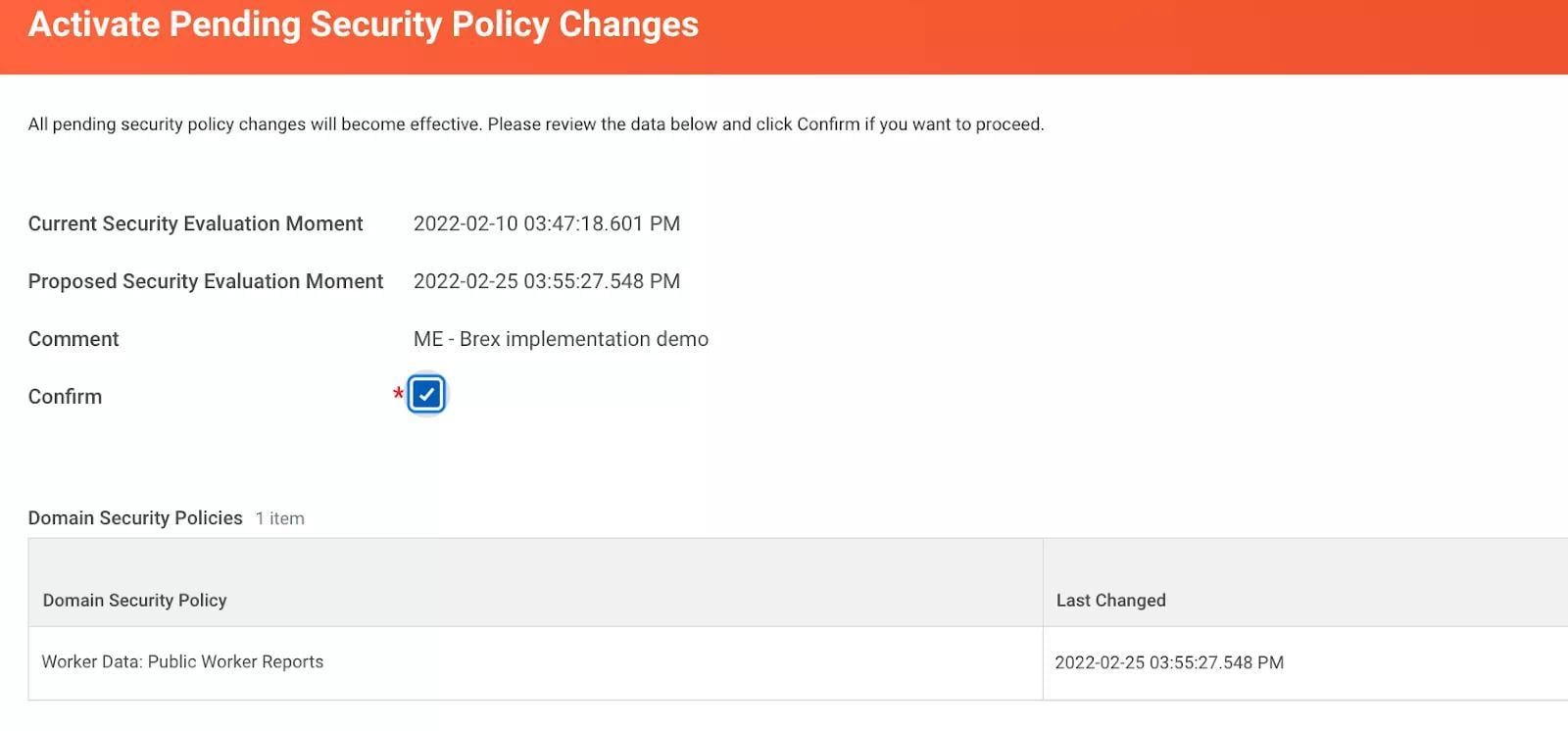Click the Activate Pending Security Policy Changes title
1568x731 pixels.
(363, 25)
